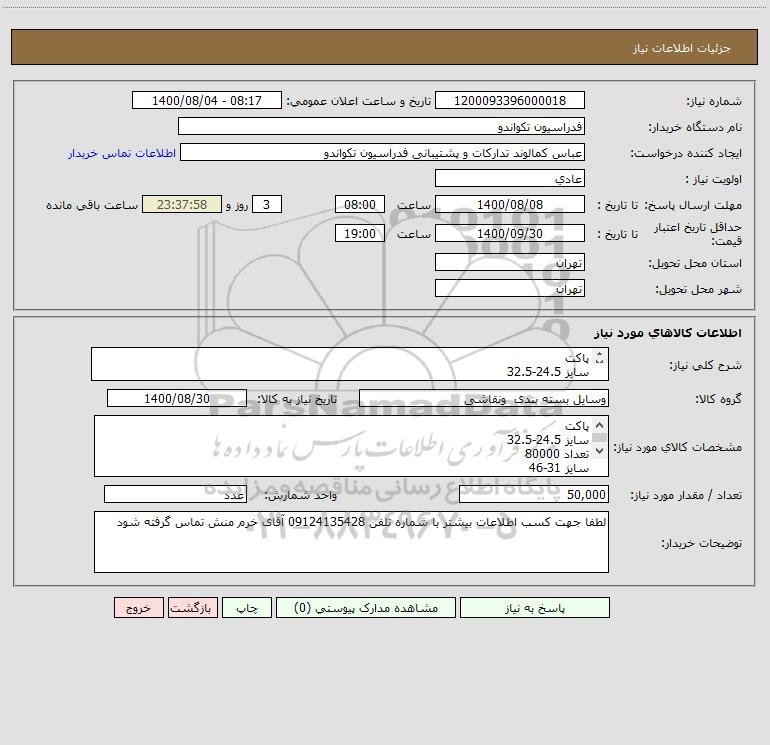The width and height of the screenshot is (770, 745).
Task: Click the ساعت باقی مانده label
Action: 92,205
